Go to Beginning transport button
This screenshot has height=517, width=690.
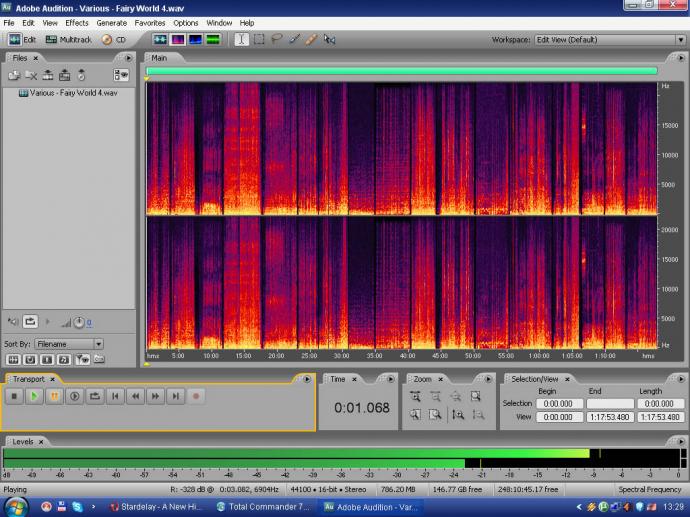pos(115,396)
